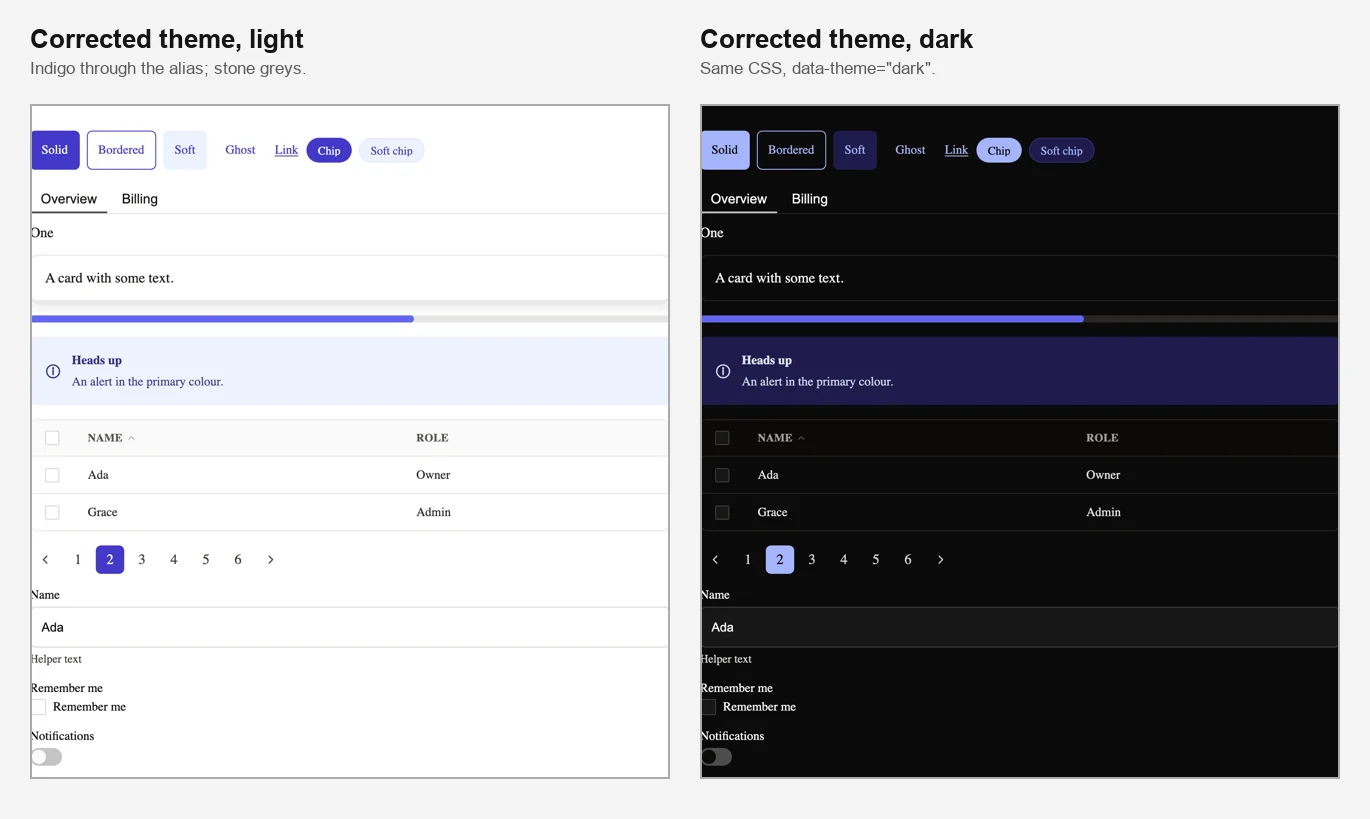Tick the header select-all checkbox in light table
1370x819 pixels.
pos(52,438)
